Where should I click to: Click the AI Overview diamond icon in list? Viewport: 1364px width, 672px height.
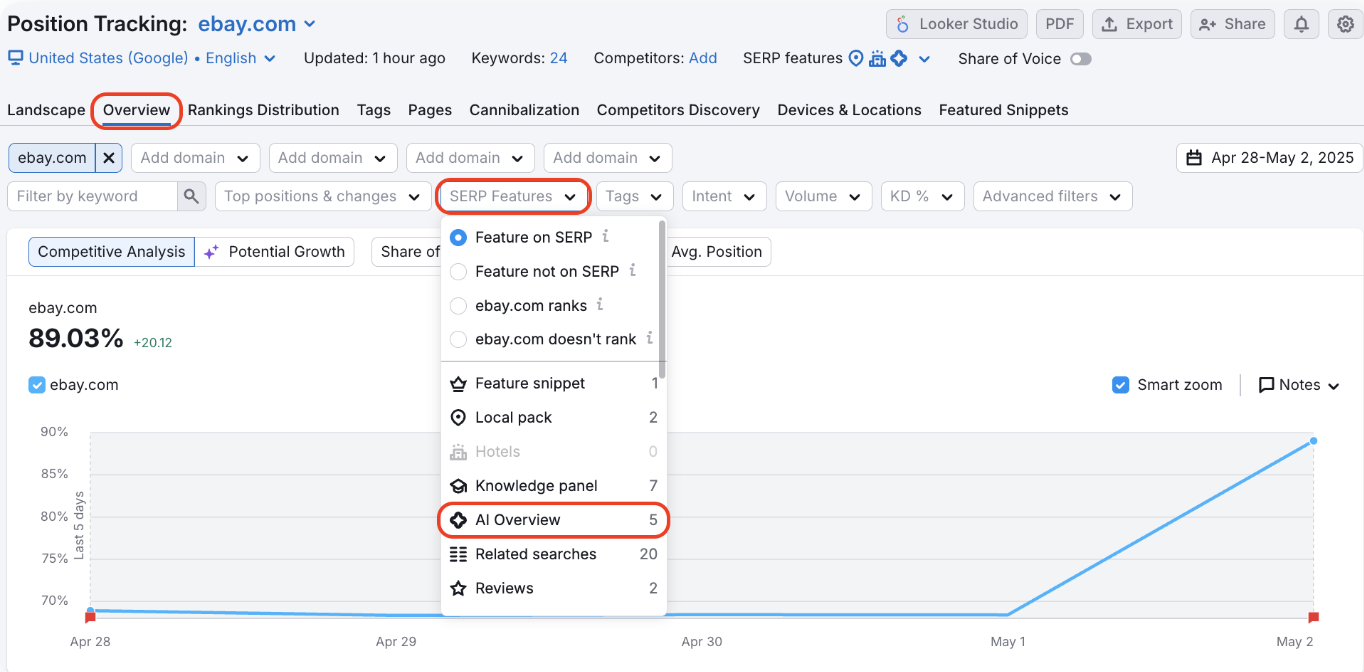click(x=458, y=520)
